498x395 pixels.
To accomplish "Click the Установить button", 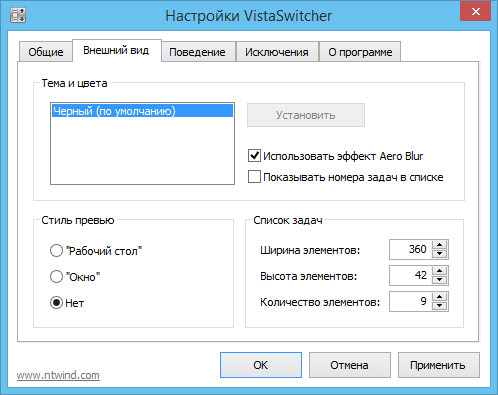I will [306, 115].
